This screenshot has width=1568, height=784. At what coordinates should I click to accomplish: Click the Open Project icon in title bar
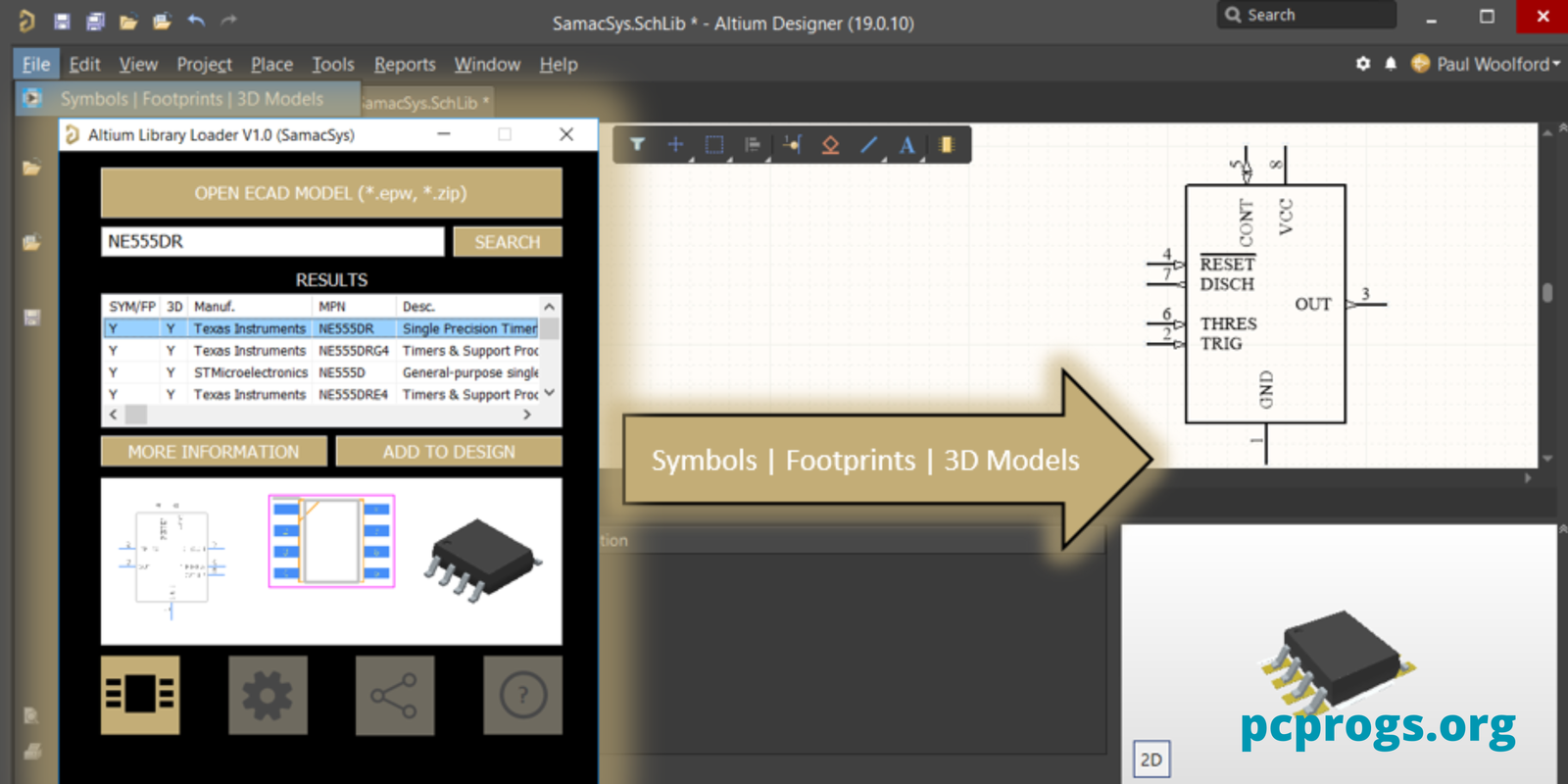point(162,21)
